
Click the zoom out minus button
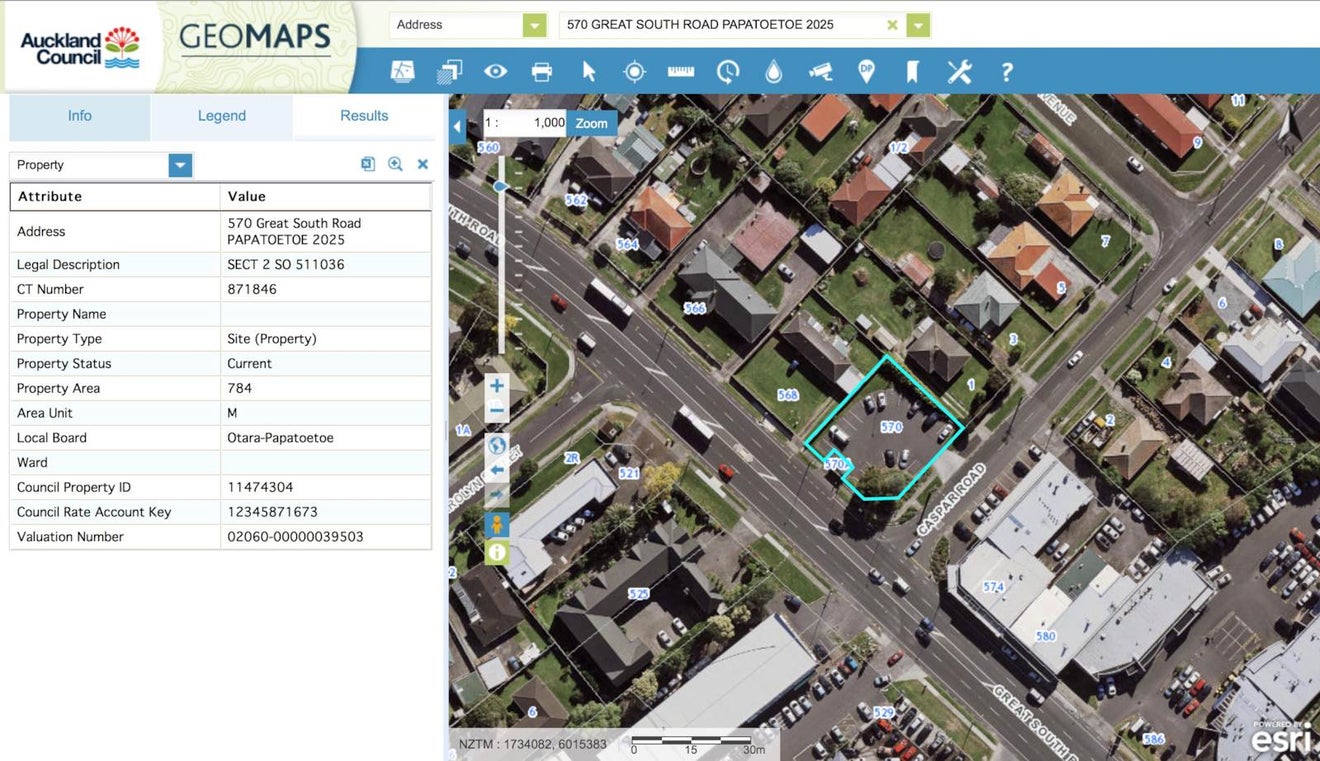pos(497,410)
